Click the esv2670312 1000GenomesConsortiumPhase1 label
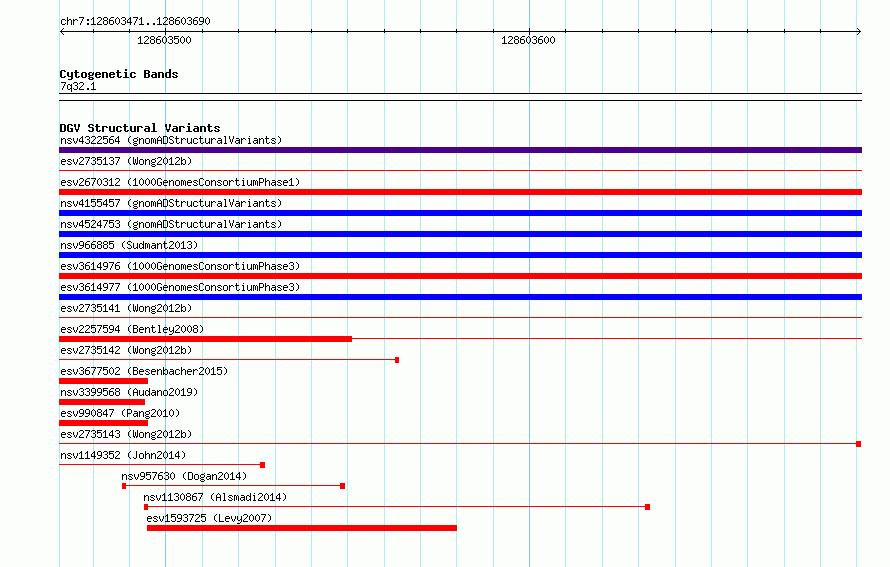890x567 pixels. (180, 182)
